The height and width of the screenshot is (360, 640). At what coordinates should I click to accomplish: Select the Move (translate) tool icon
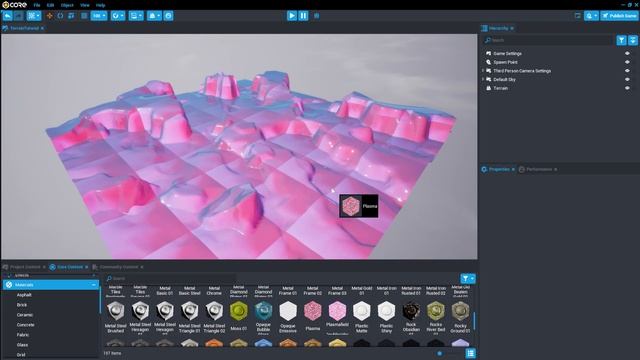[50, 16]
